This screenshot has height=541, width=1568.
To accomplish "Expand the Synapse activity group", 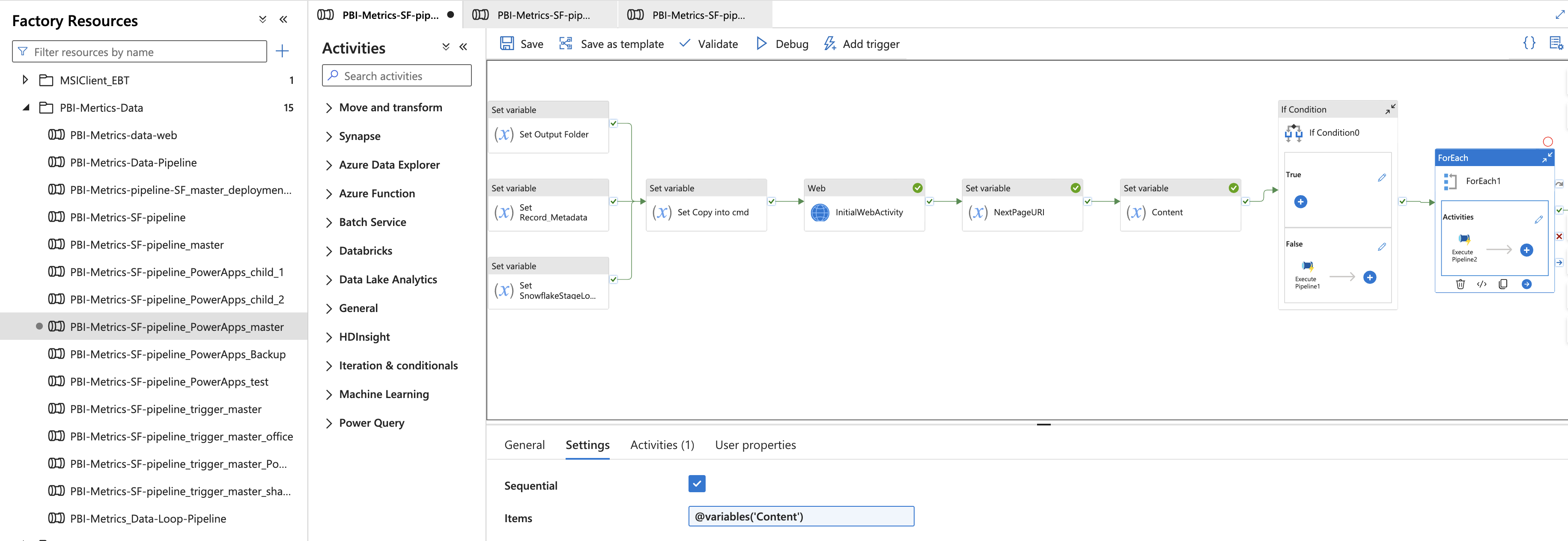I will [x=329, y=136].
